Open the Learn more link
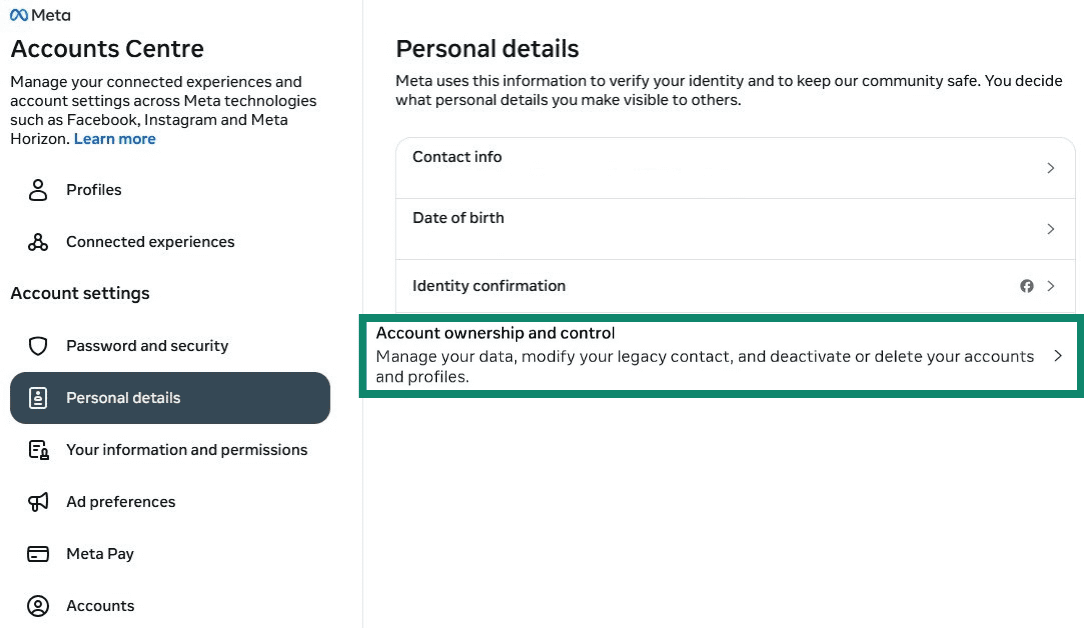 114,138
